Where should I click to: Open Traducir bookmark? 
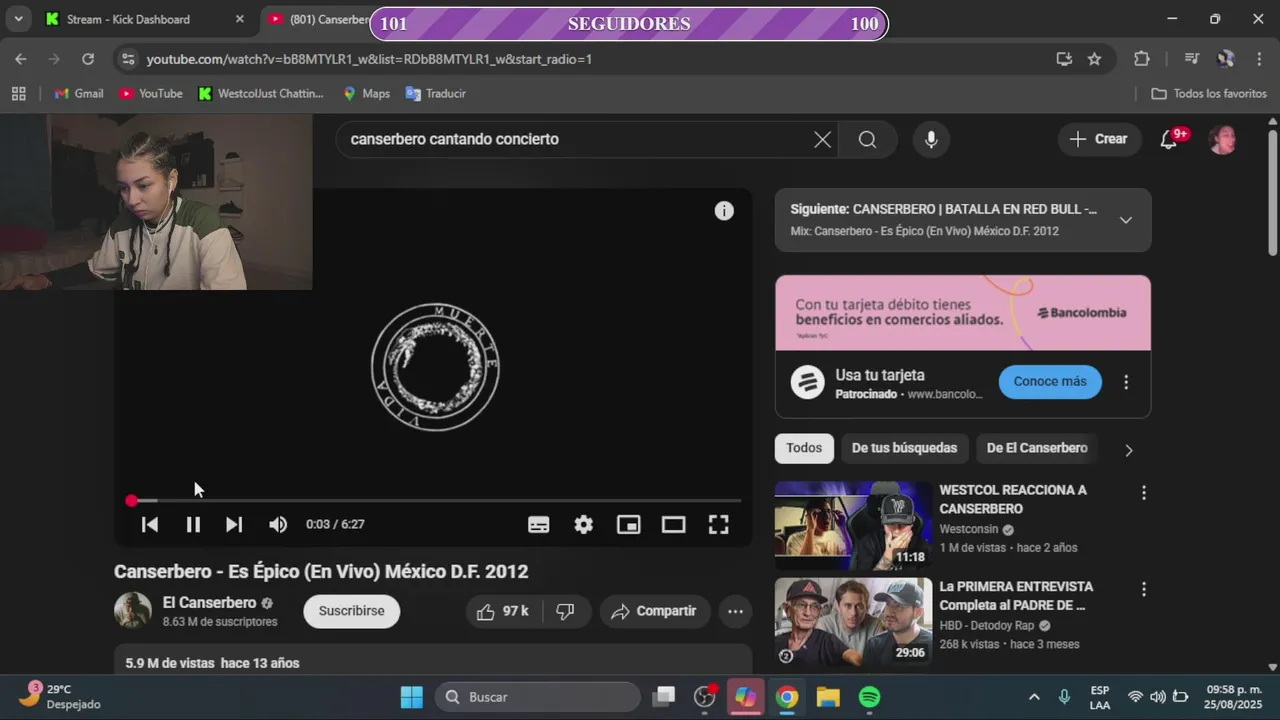tap(435, 93)
